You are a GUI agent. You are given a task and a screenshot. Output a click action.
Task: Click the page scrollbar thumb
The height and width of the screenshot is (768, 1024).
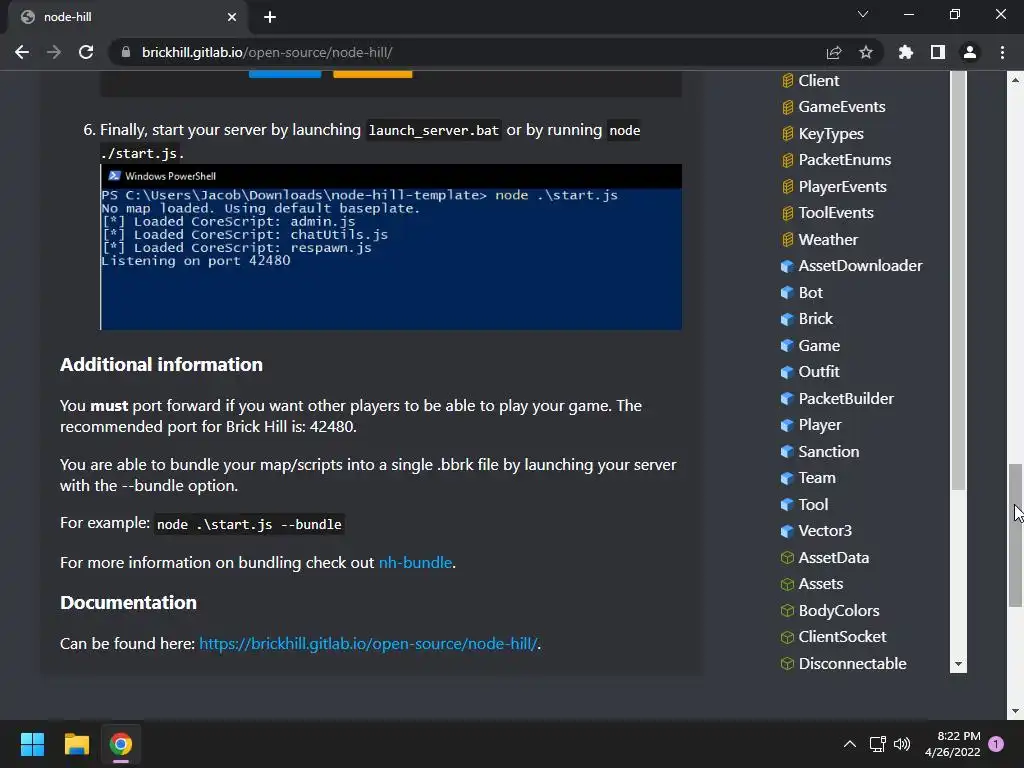[x=1015, y=536]
